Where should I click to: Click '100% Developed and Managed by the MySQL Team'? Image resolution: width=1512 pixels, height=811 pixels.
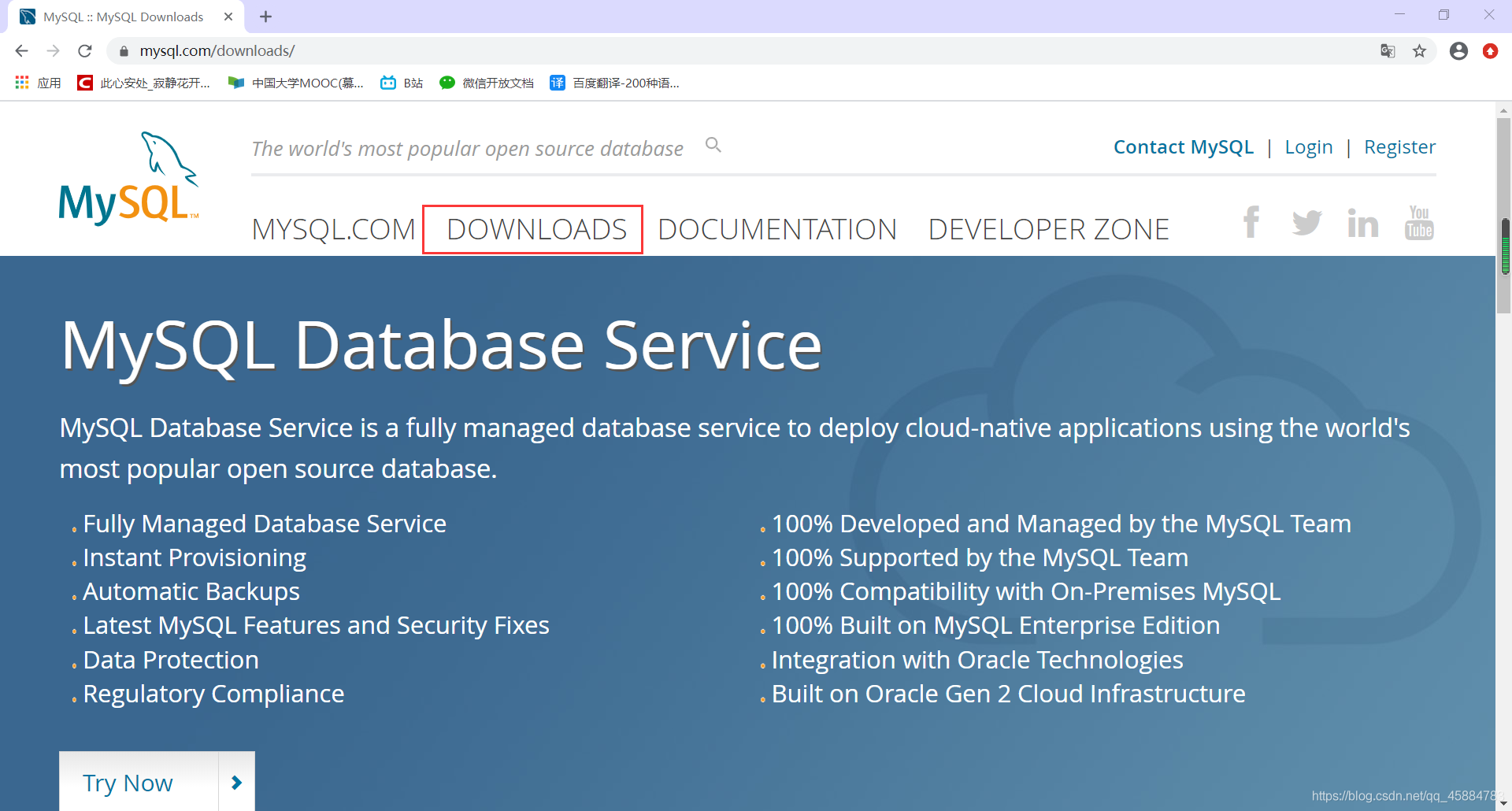1062,524
